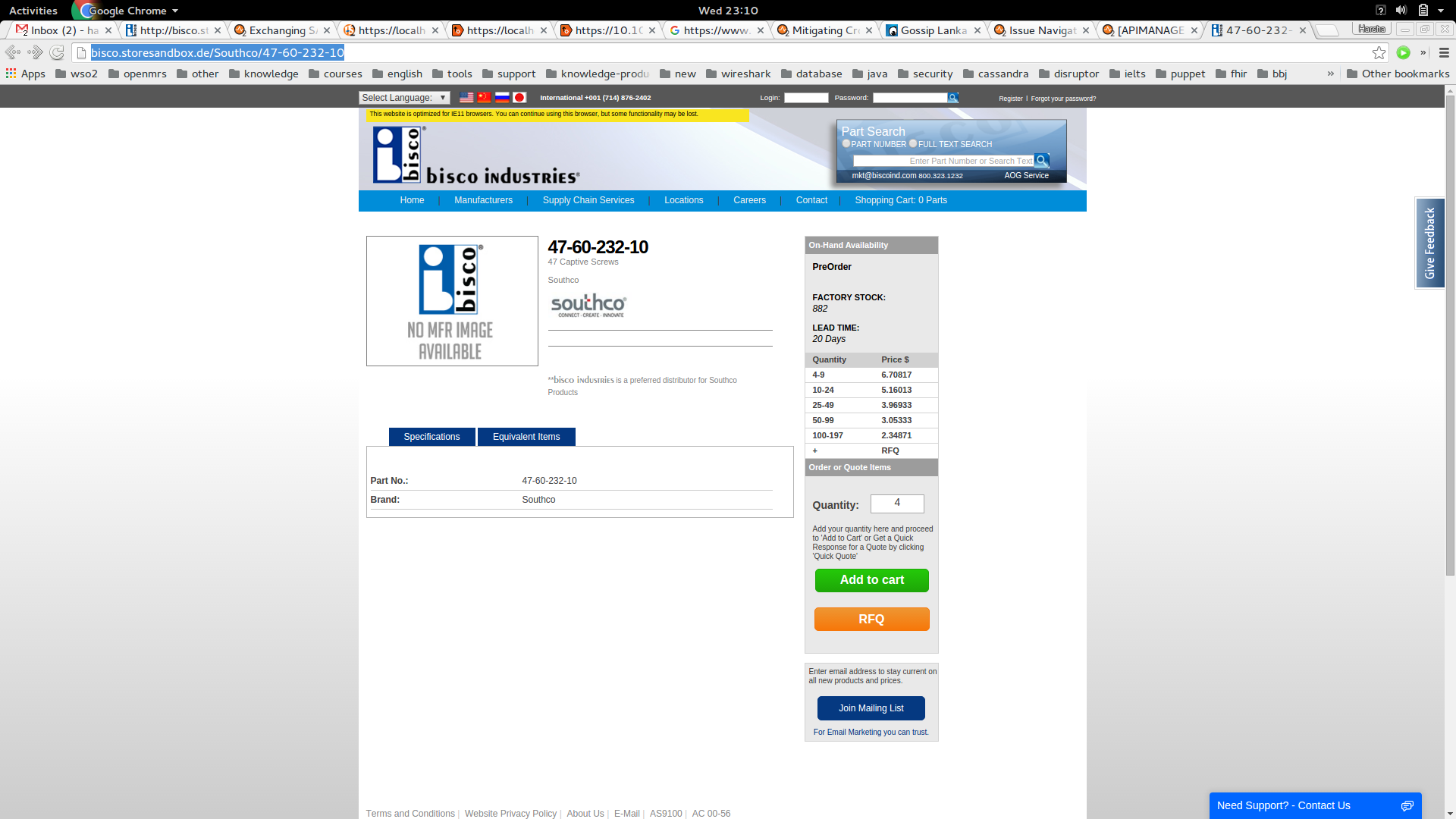Open the Chrome hamburger menu
The image size is (1456, 819).
[x=1444, y=52]
